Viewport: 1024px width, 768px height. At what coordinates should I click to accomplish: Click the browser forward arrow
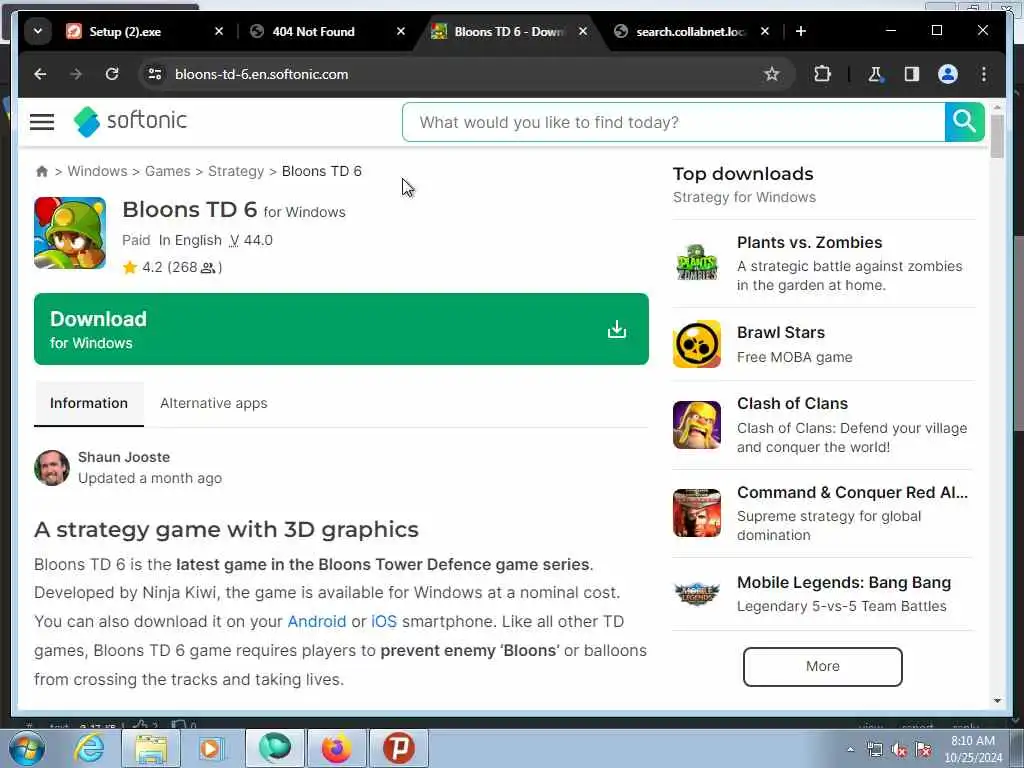point(76,74)
